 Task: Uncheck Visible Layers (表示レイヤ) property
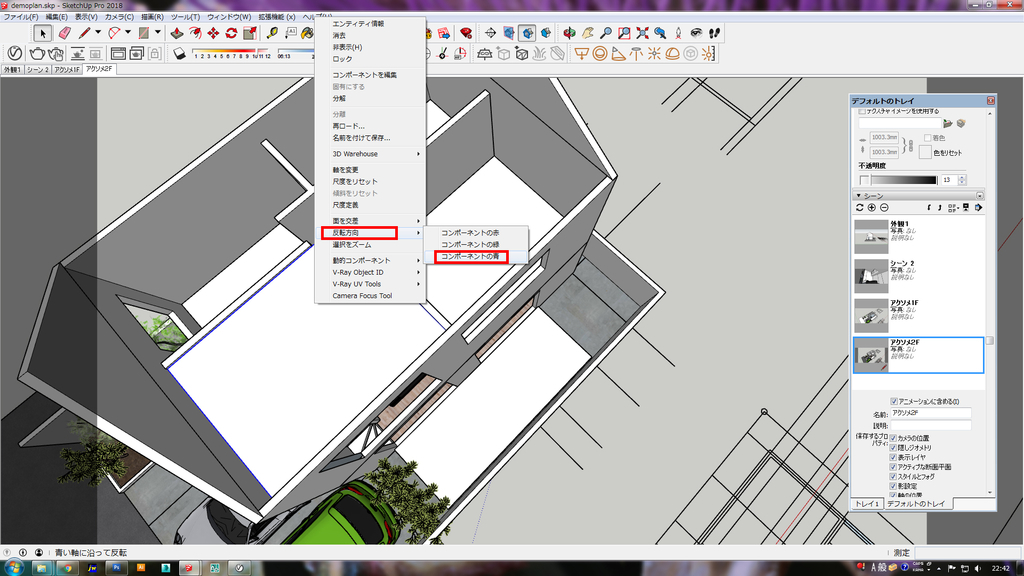(x=893, y=458)
